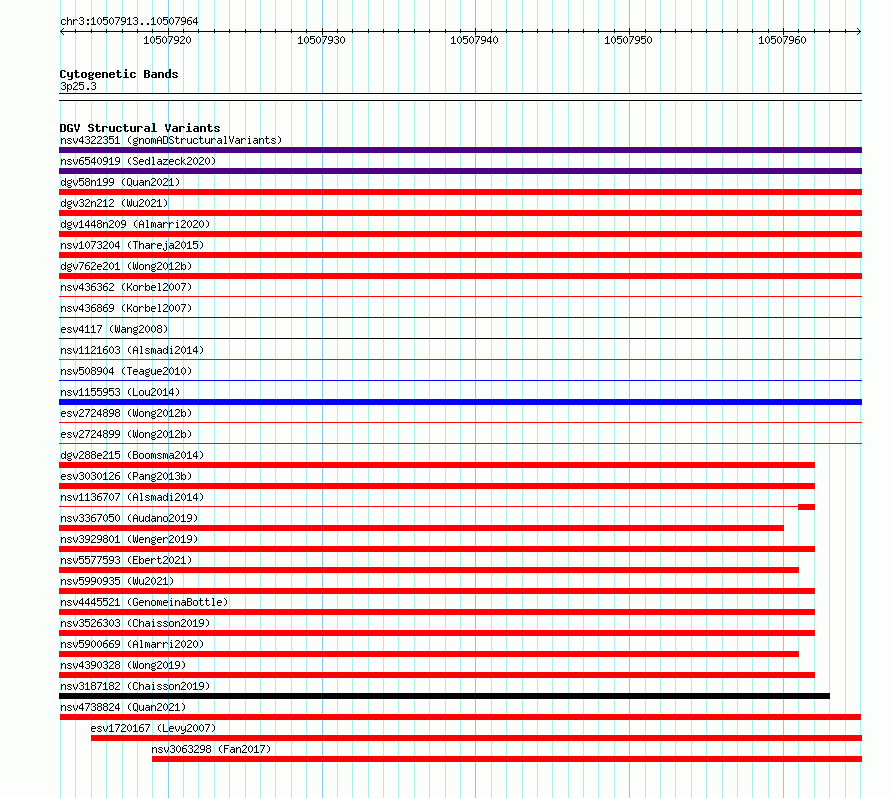890x798 pixels.
Task: Click the nsv4322351 gnomADStructuralVariants label
Action: point(171,140)
